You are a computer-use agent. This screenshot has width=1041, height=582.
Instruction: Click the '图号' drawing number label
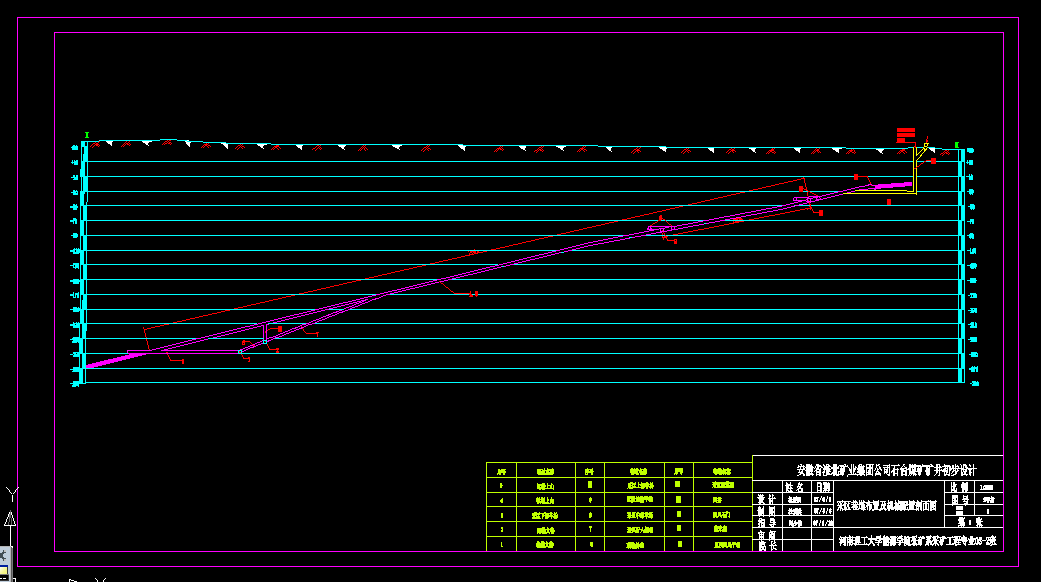click(959, 500)
